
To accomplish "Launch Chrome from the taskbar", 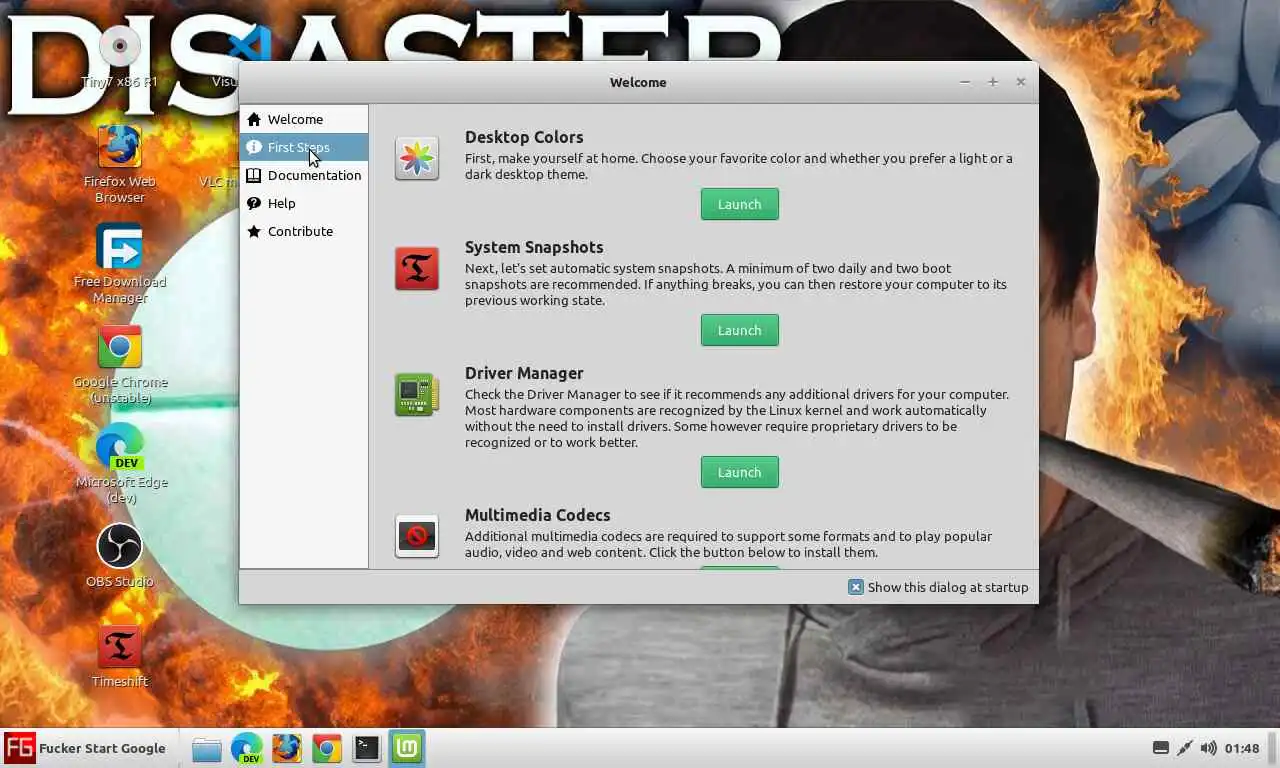I will tap(327, 748).
